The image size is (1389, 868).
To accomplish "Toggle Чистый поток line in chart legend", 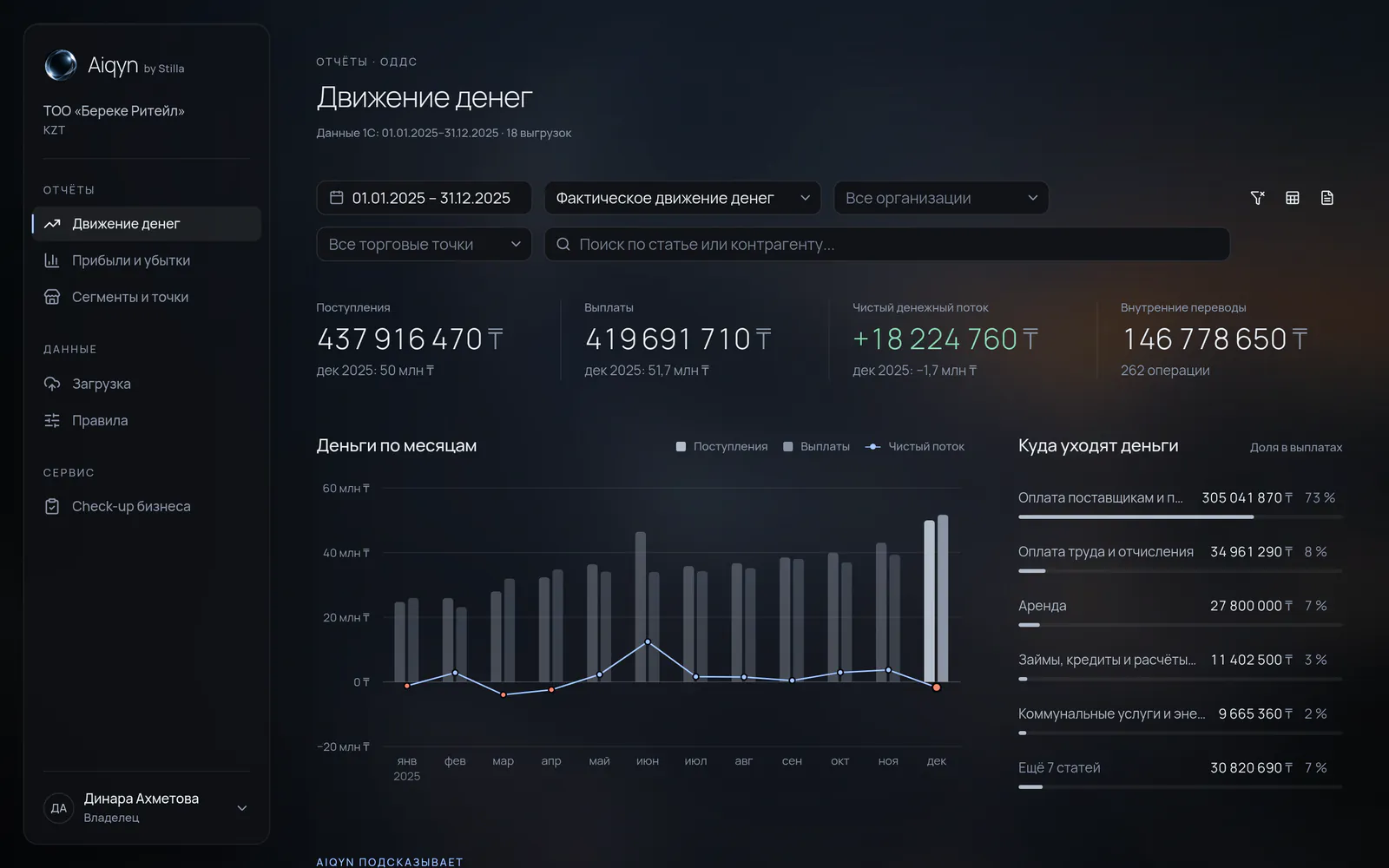I will [915, 446].
